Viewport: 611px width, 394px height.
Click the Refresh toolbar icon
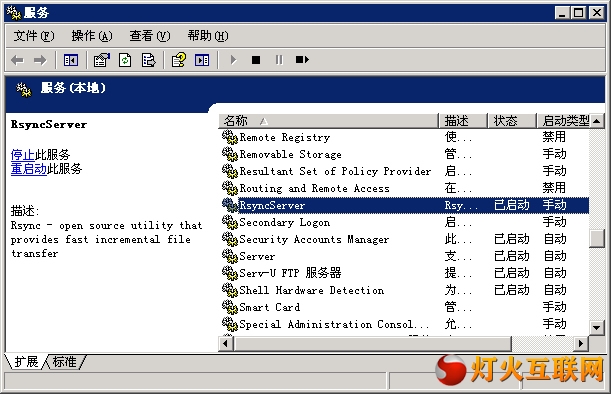pyautogui.click(x=125, y=60)
